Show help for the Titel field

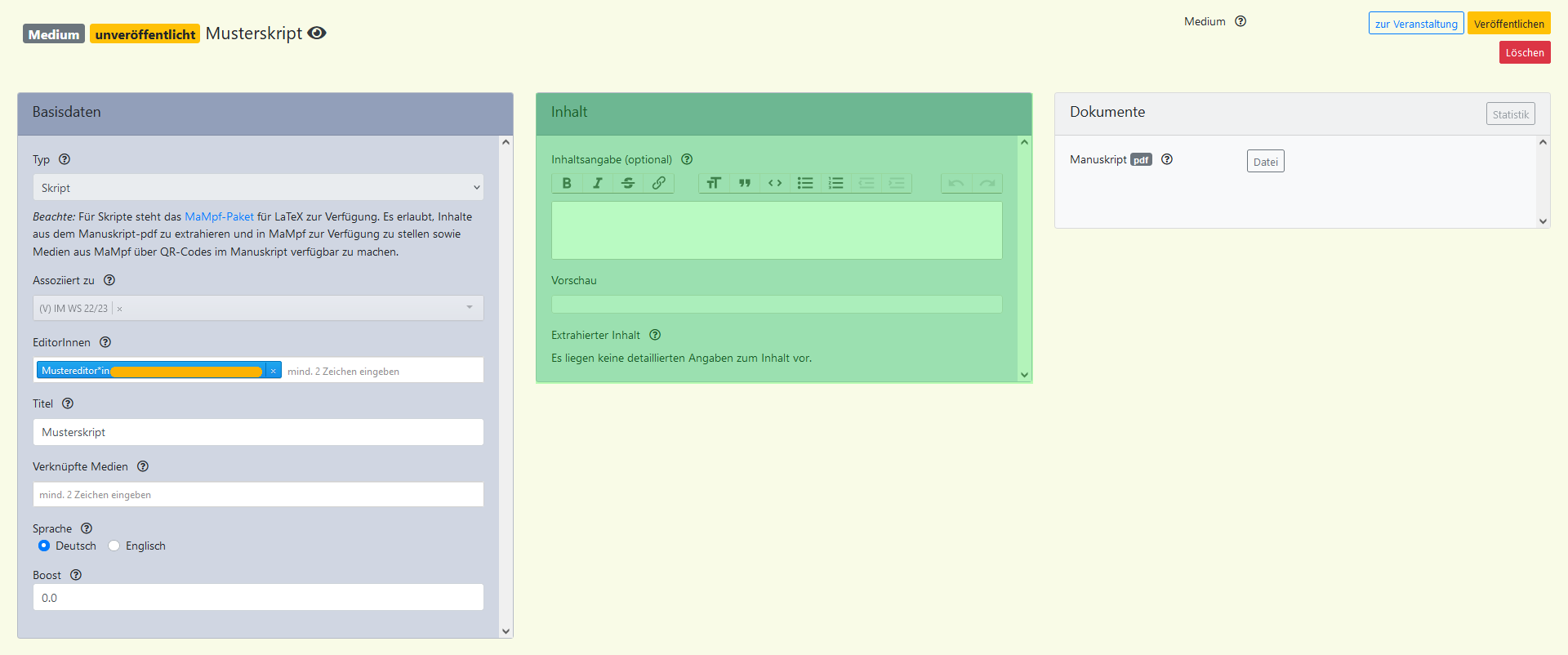[68, 403]
